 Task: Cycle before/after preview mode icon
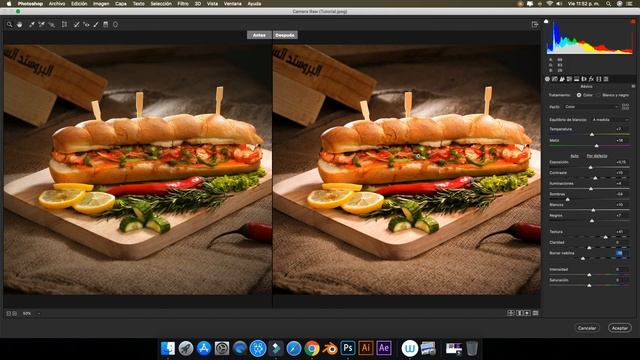[x=511, y=313]
